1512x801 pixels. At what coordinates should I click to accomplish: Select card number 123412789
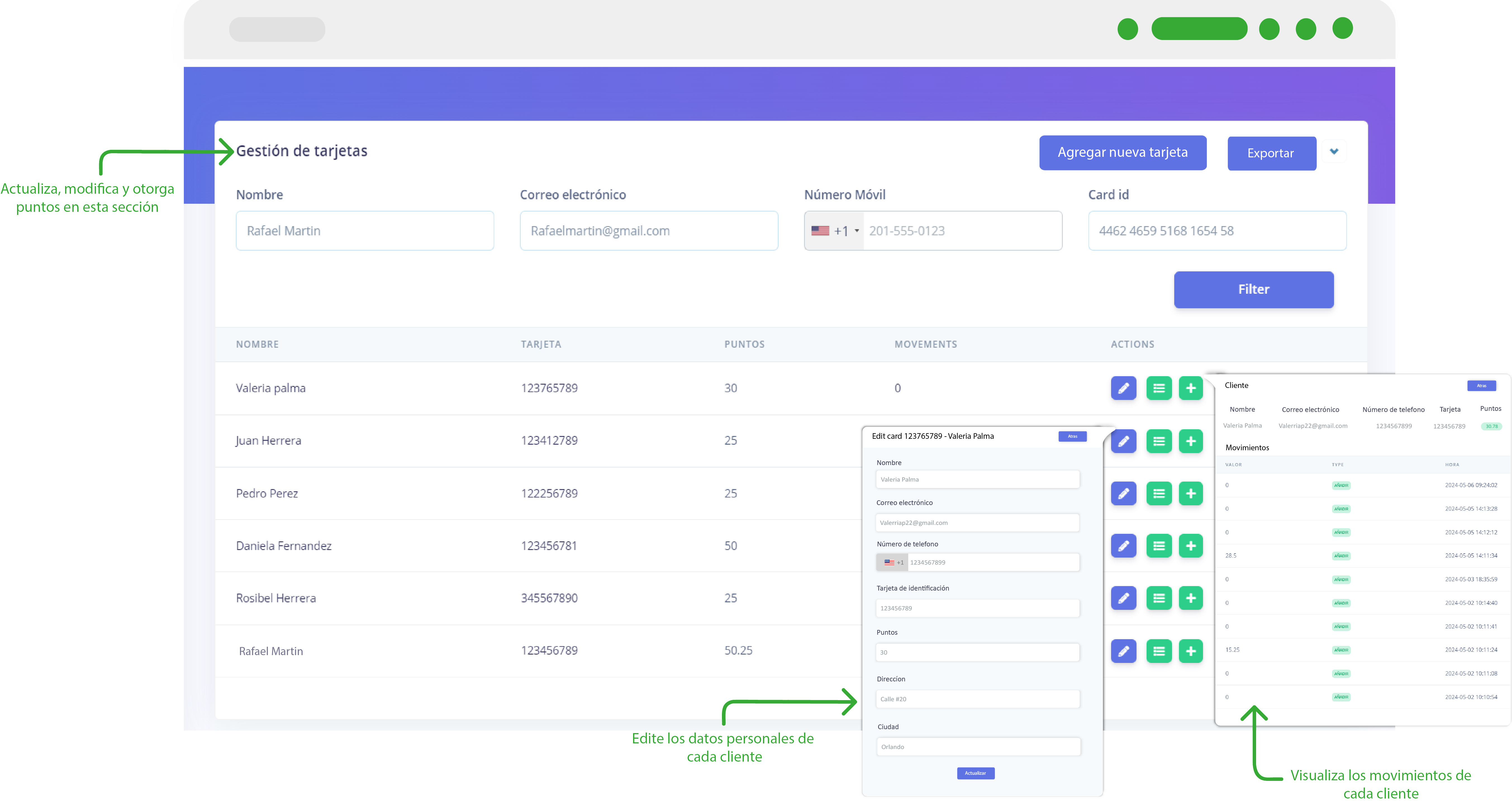pyautogui.click(x=549, y=440)
